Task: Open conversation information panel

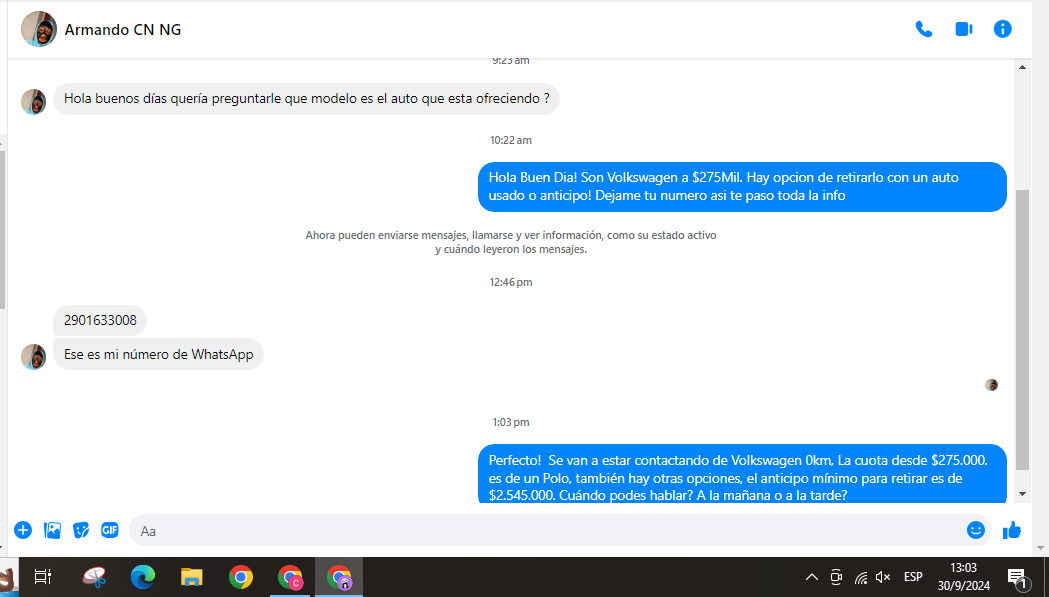Action: coord(1002,29)
